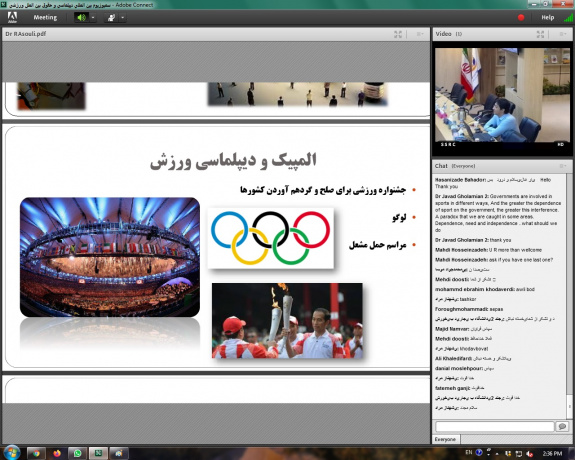Click the slide heading 'المپیک و دیپلماسی ورزش'
575x460 pixels.
pyautogui.click(x=233, y=161)
